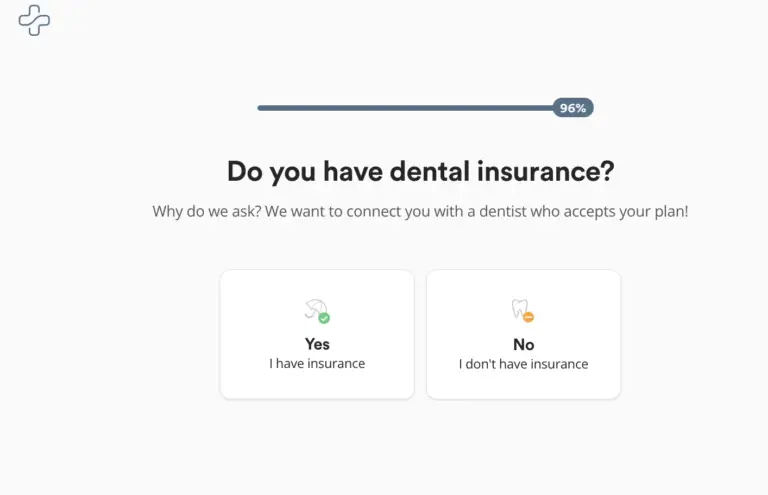Click the progress bar track
Screen dimensions: 768x495
(405, 108)
